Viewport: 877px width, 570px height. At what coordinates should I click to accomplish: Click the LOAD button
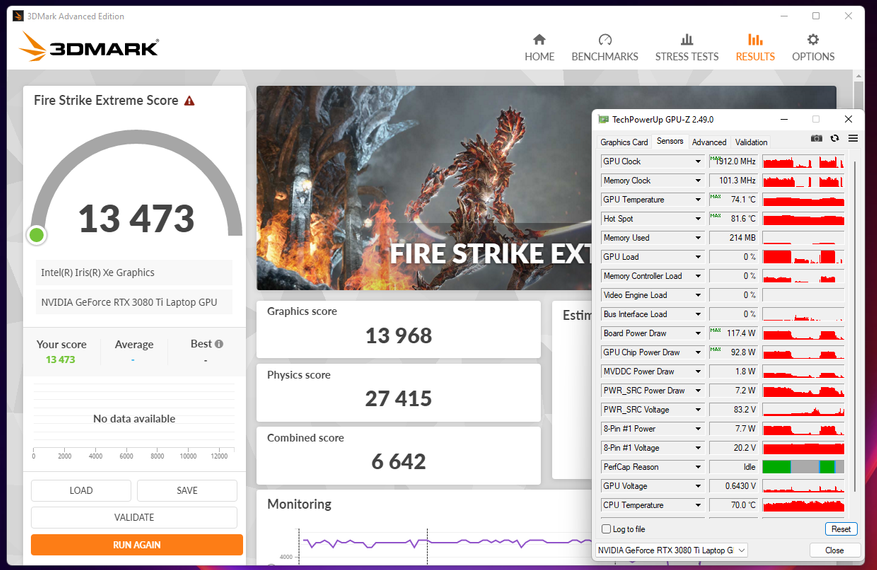81,491
